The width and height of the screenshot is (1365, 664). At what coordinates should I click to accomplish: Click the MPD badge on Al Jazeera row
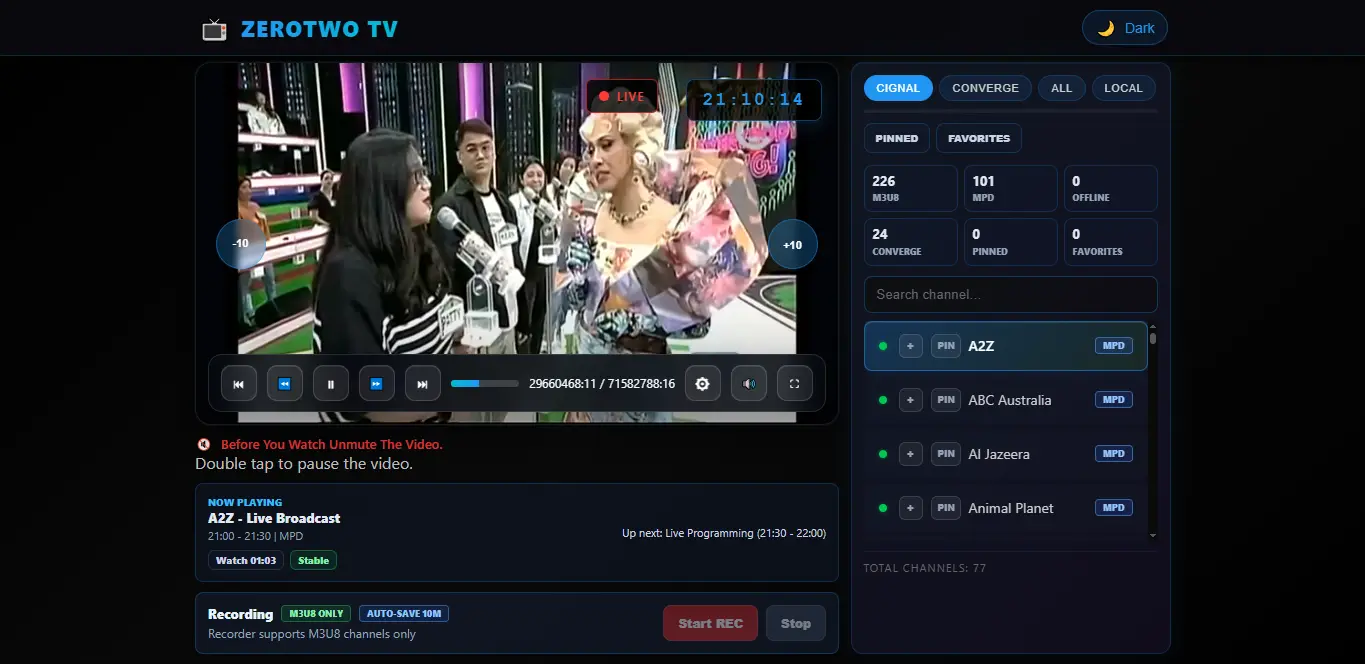[x=1114, y=453]
